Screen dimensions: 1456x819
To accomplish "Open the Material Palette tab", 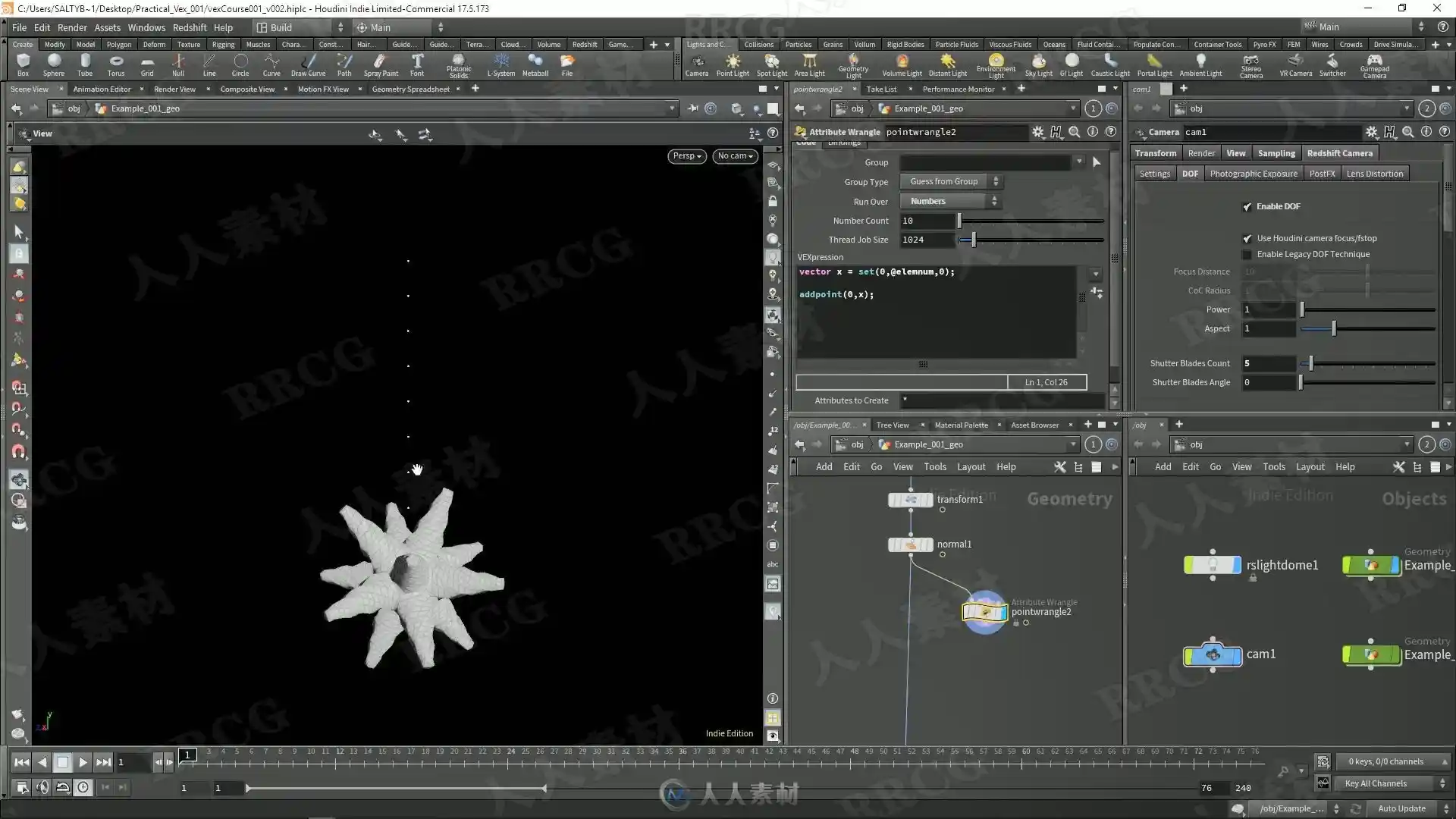I will (961, 425).
